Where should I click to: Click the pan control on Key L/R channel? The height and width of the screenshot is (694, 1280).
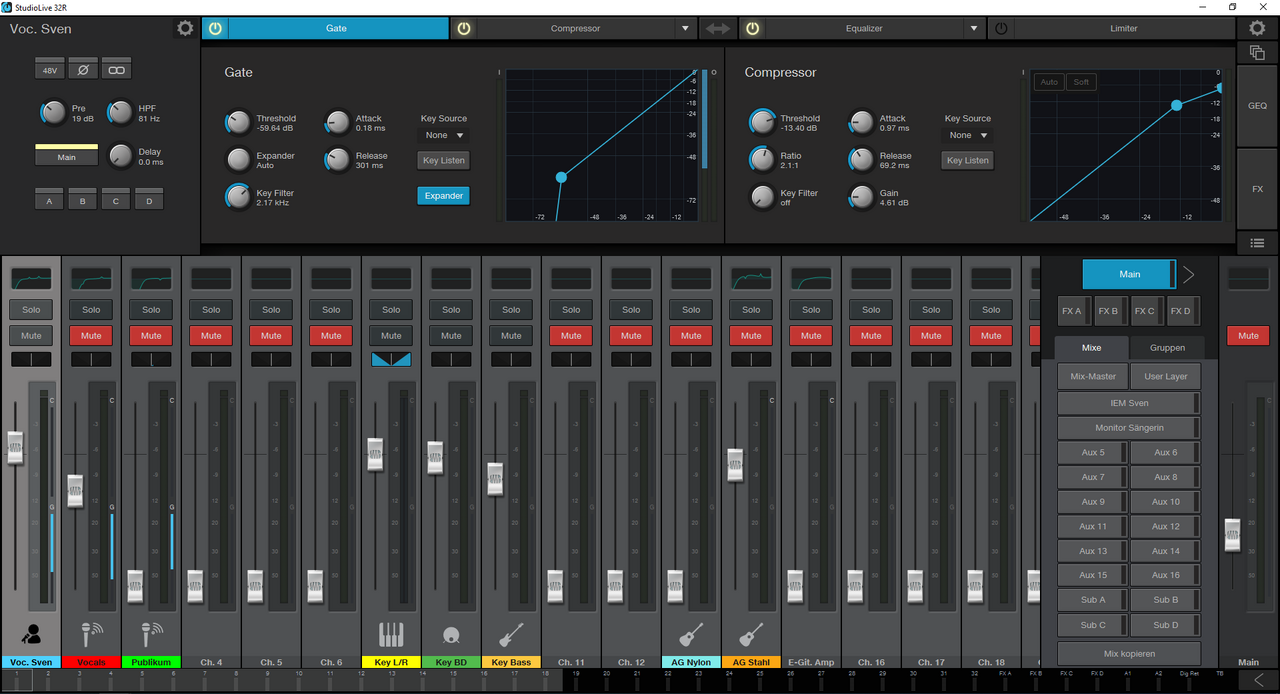coord(391,359)
